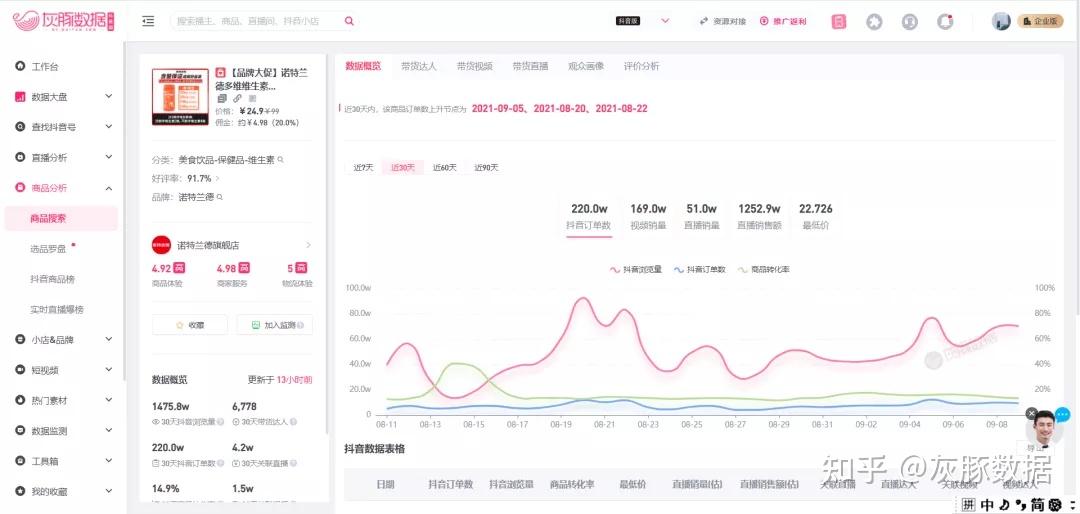Click the 短视频 icon in sidebar
The width and height of the screenshot is (1080, 514).
point(20,370)
